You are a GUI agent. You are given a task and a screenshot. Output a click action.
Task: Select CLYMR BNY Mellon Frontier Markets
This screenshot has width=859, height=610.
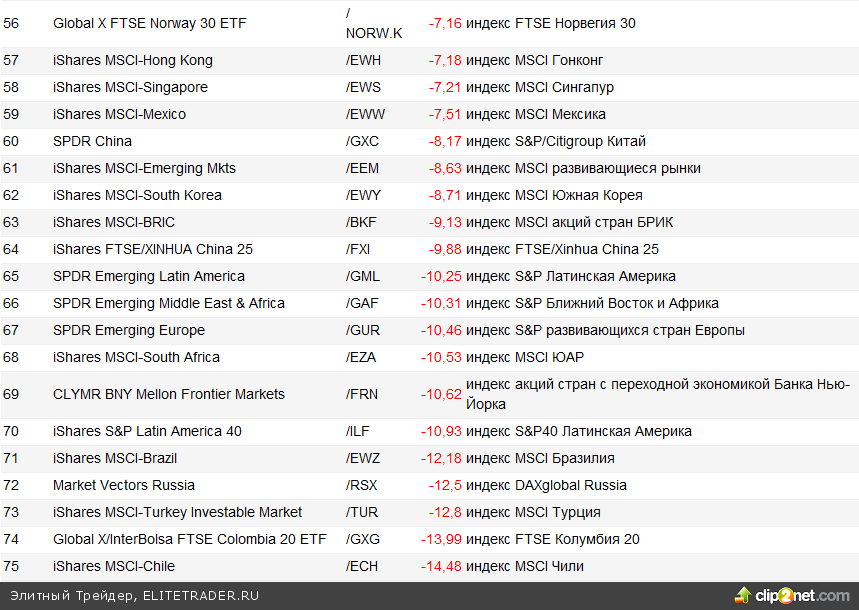pyautogui.click(x=168, y=394)
